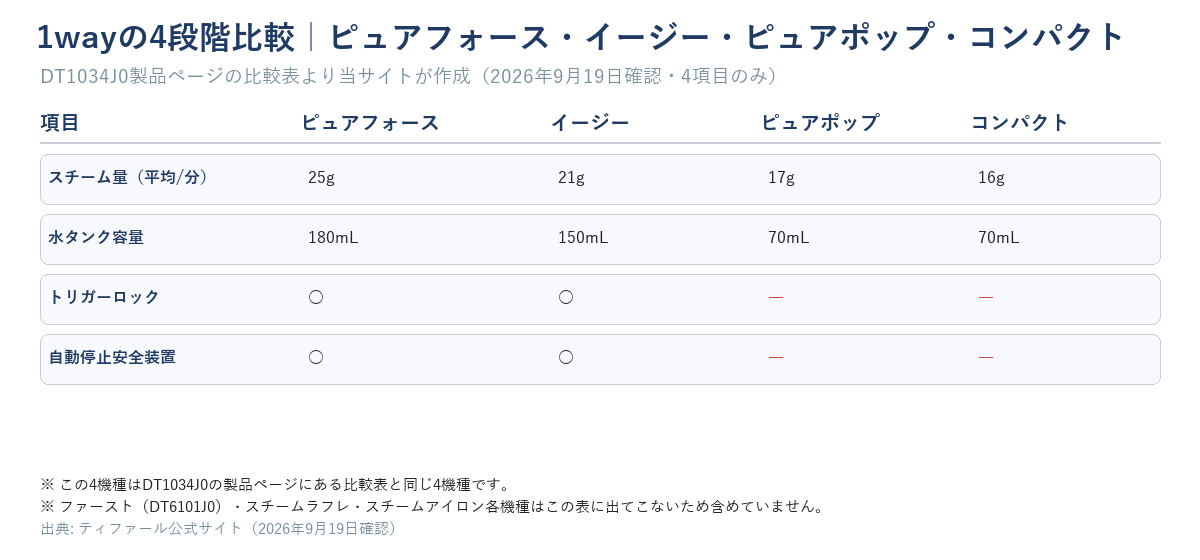Select the 自動停止安全装置 row label

(x=112, y=357)
